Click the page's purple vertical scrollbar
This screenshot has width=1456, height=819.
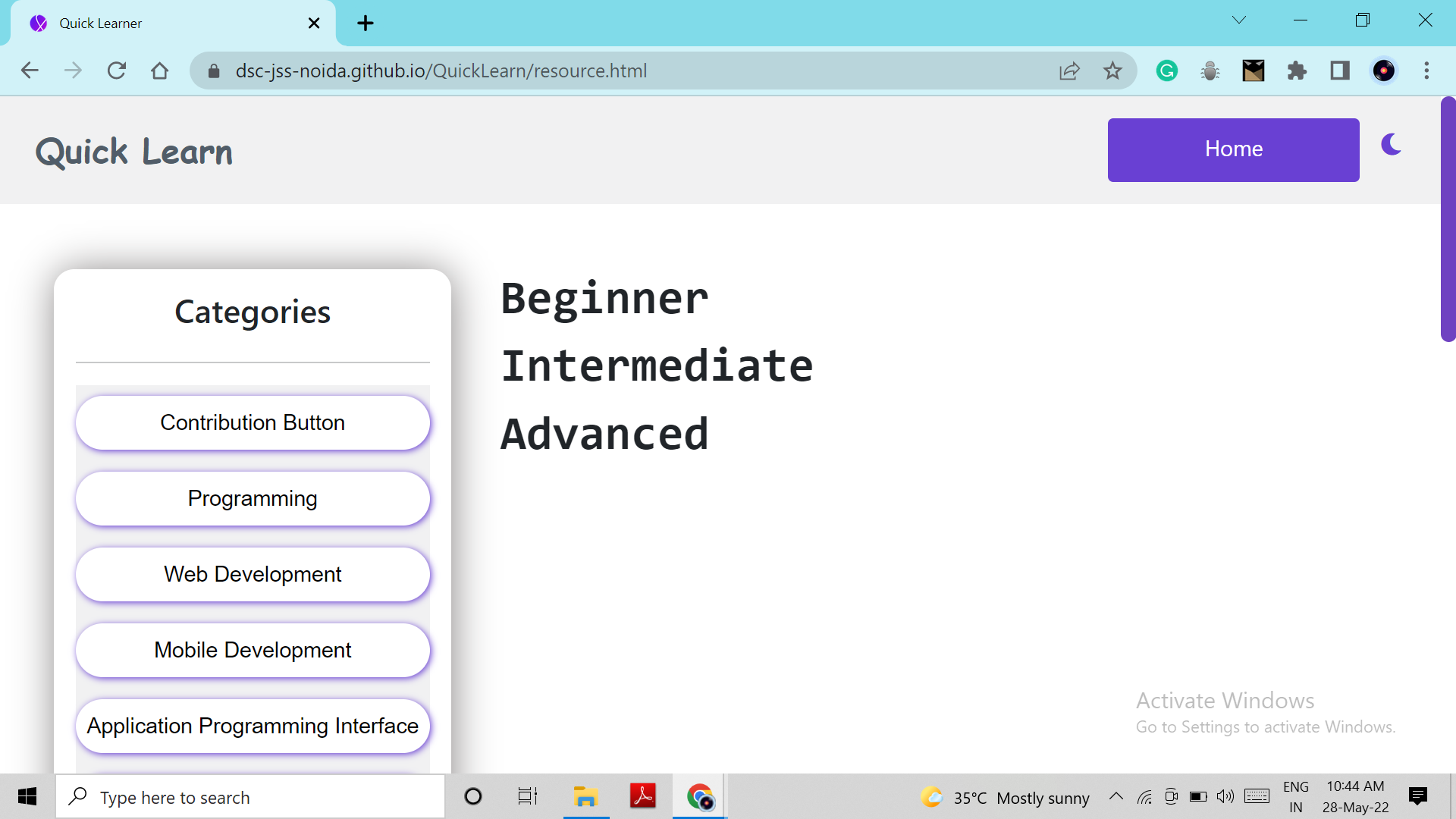coord(1448,220)
